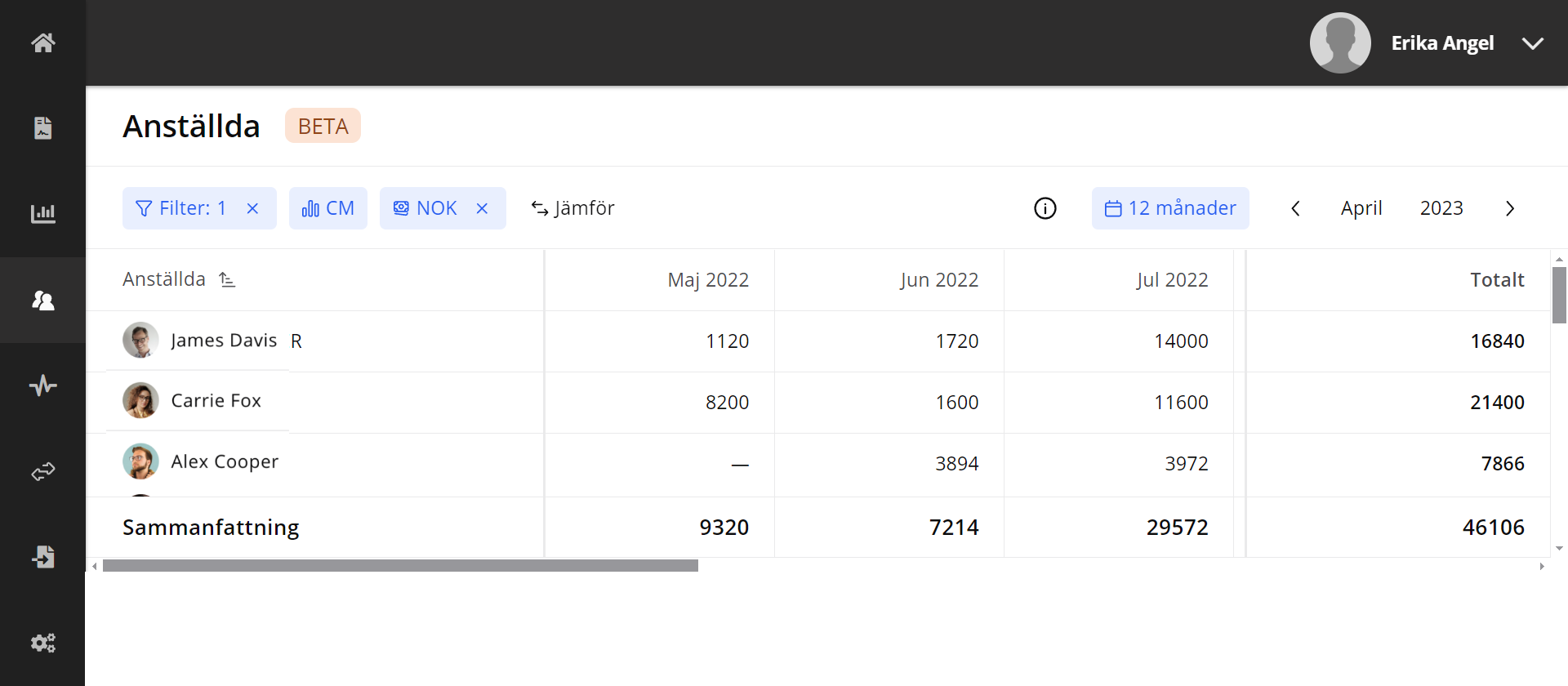Open the settings gears sidebar icon

tap(42, 643)
